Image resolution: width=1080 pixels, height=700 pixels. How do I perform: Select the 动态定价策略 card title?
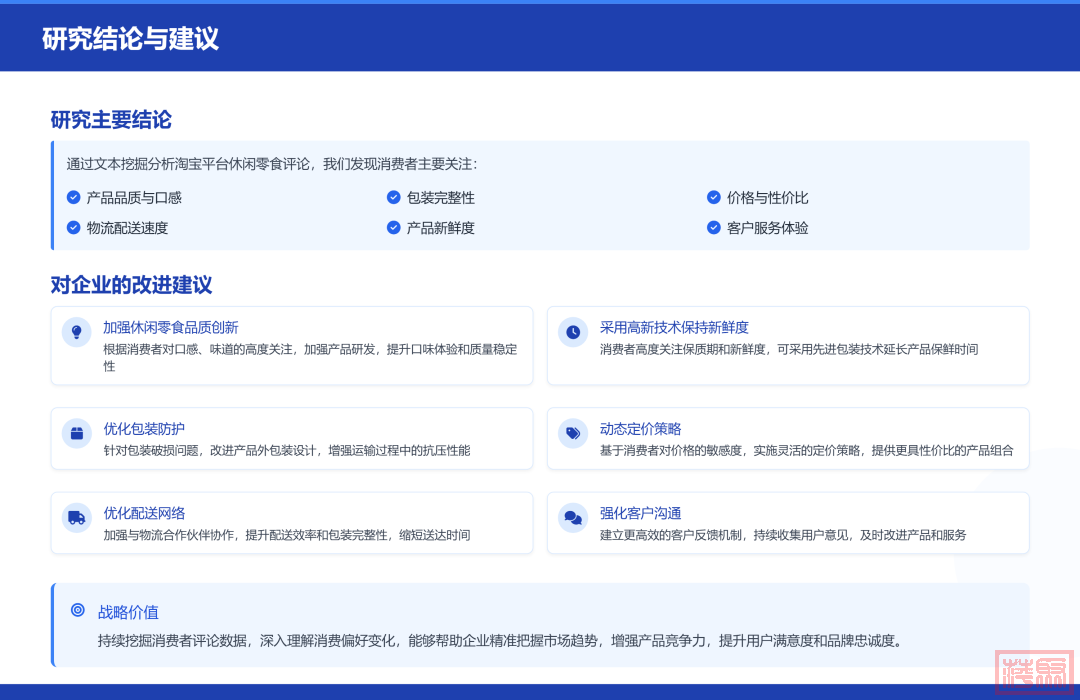(640, 428)
